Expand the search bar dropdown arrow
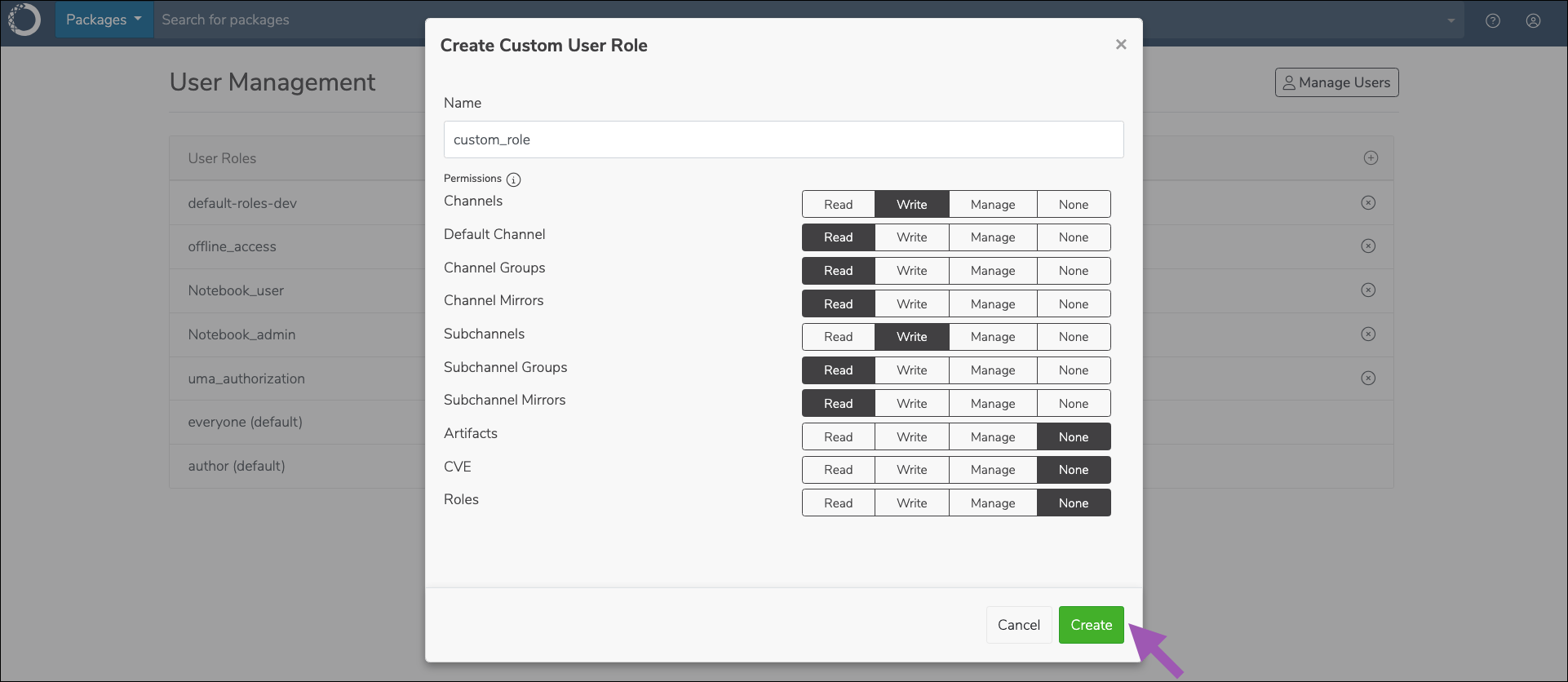Screen dimensions: 1568x682 point(1451,20)
